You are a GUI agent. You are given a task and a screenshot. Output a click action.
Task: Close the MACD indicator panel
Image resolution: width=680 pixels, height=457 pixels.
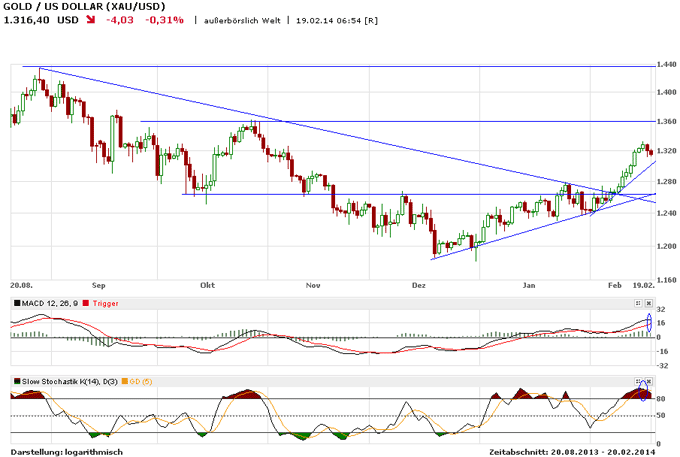[650, 302]
